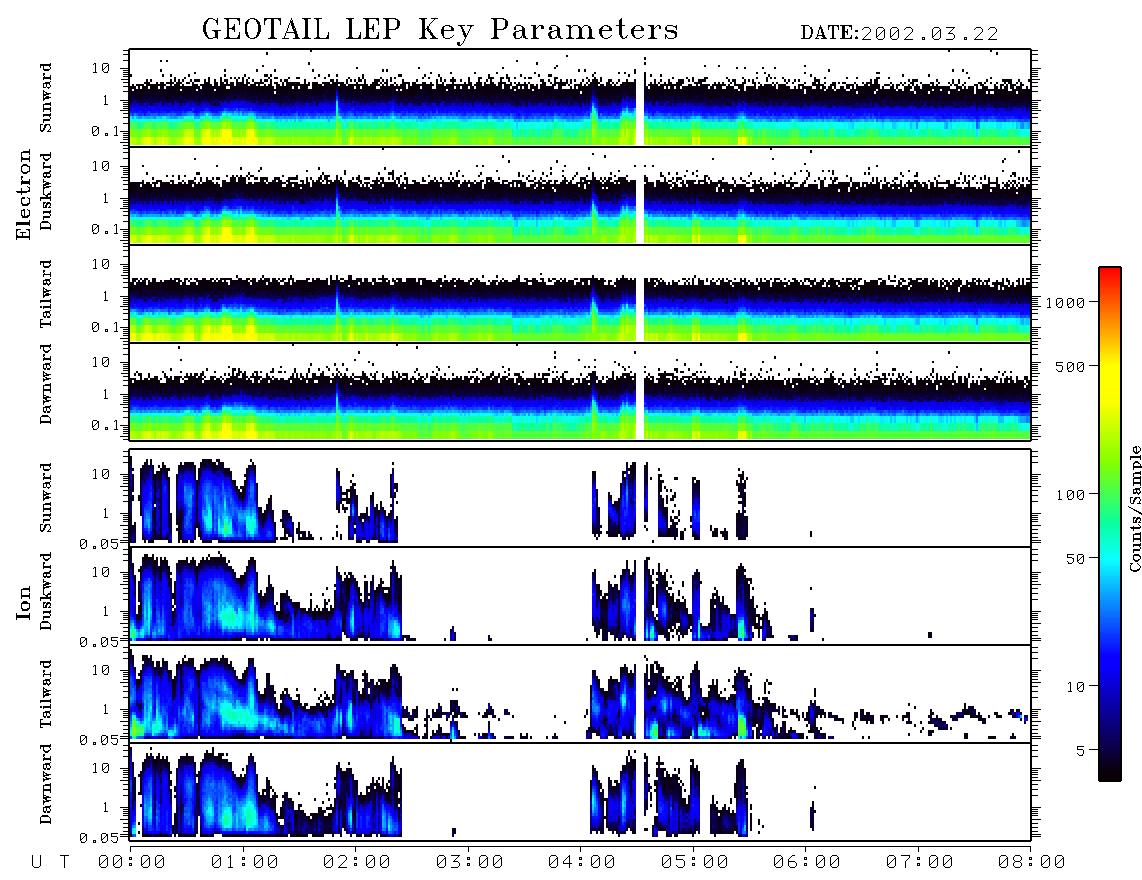Click the "Counts/Sample" color bar title
Screen dimensions: 1142x880
(1135, 508)
